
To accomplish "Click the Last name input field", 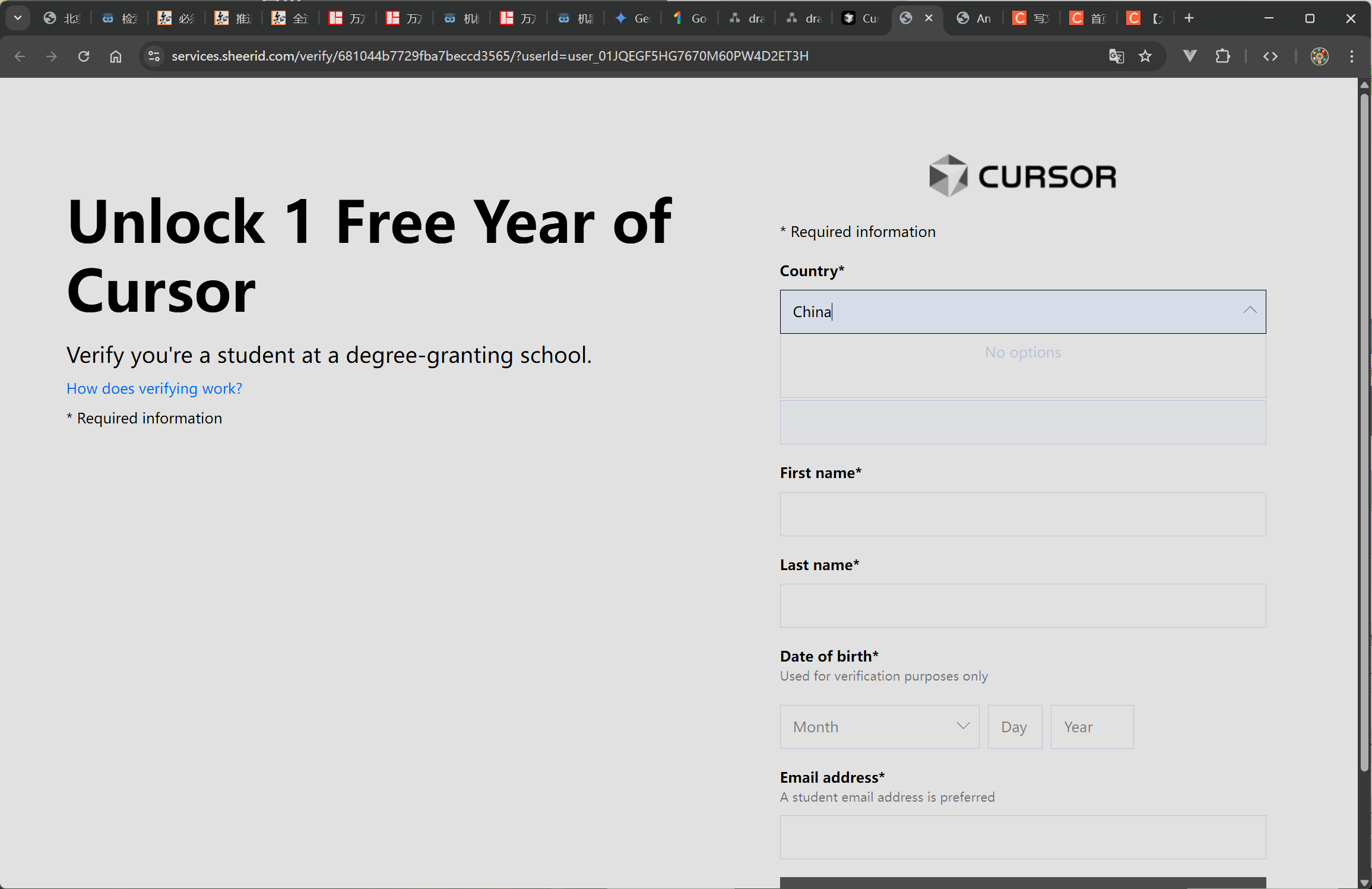I will coord(1022,606).
